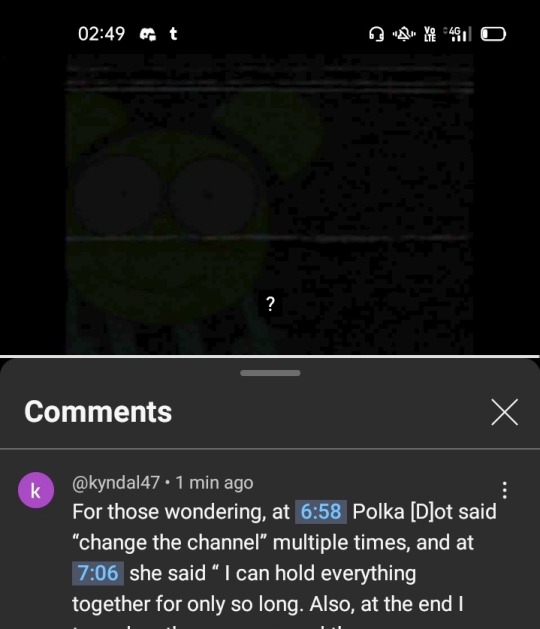Tap the 02:49 clock in status bar
Screen dimensions: 540x629
coord(102,34)
